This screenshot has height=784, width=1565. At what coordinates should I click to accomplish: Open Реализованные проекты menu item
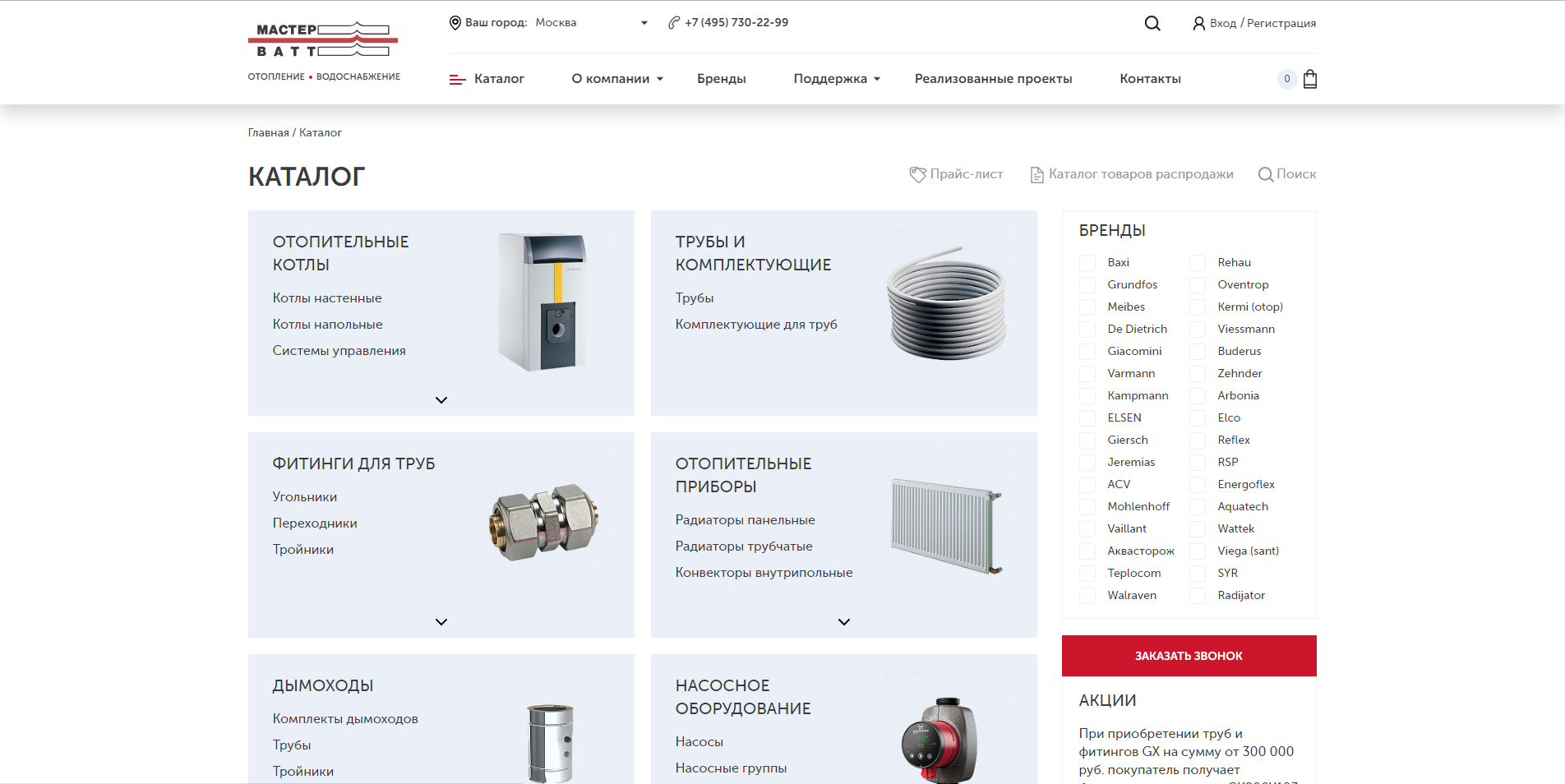point(994,79)
